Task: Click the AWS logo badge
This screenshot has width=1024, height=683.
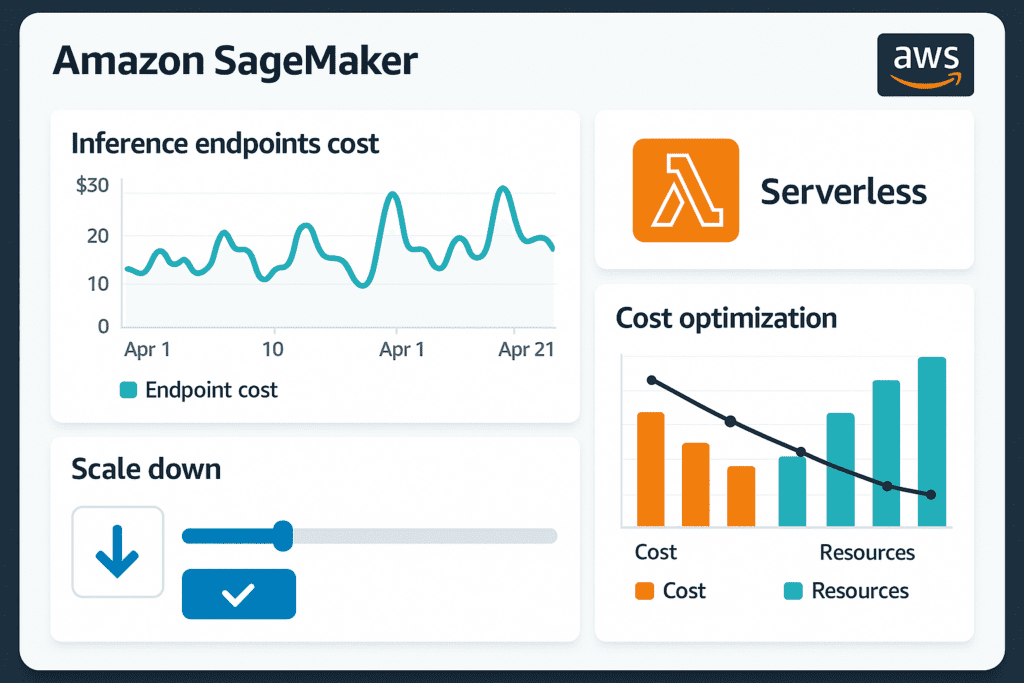Action: coord(925,65)
